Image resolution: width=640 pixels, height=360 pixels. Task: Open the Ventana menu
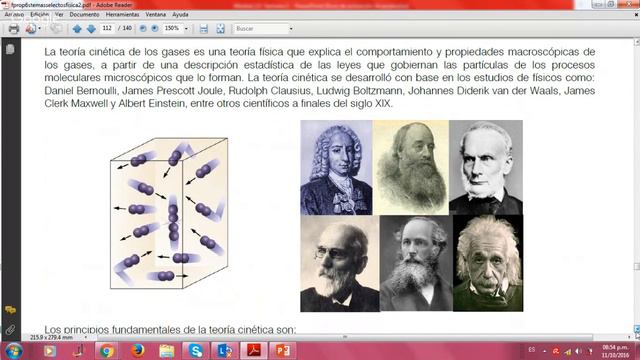tap(156, 14)
